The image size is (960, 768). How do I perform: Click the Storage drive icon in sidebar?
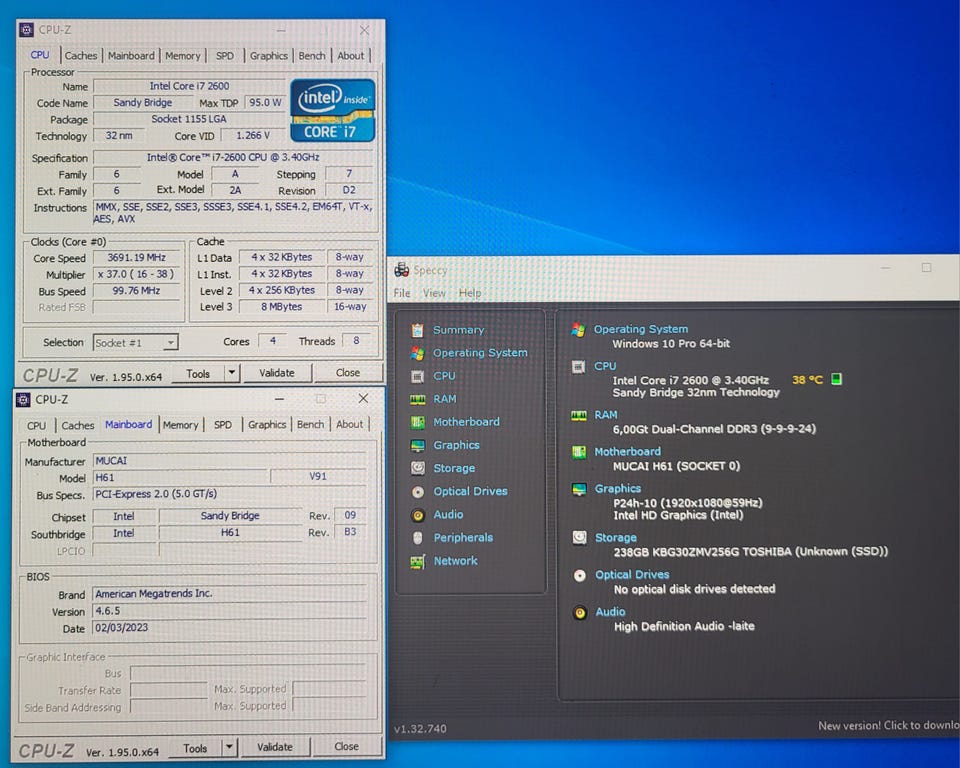(x=417, y=468)
